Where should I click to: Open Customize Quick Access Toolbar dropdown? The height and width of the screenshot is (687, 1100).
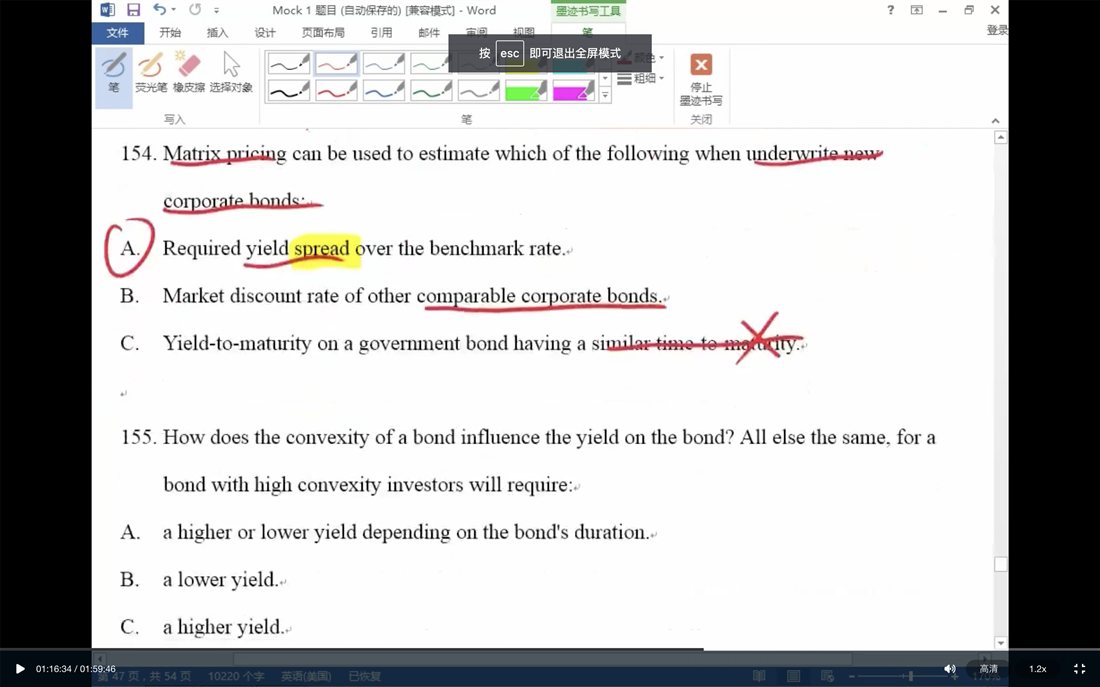216,11
